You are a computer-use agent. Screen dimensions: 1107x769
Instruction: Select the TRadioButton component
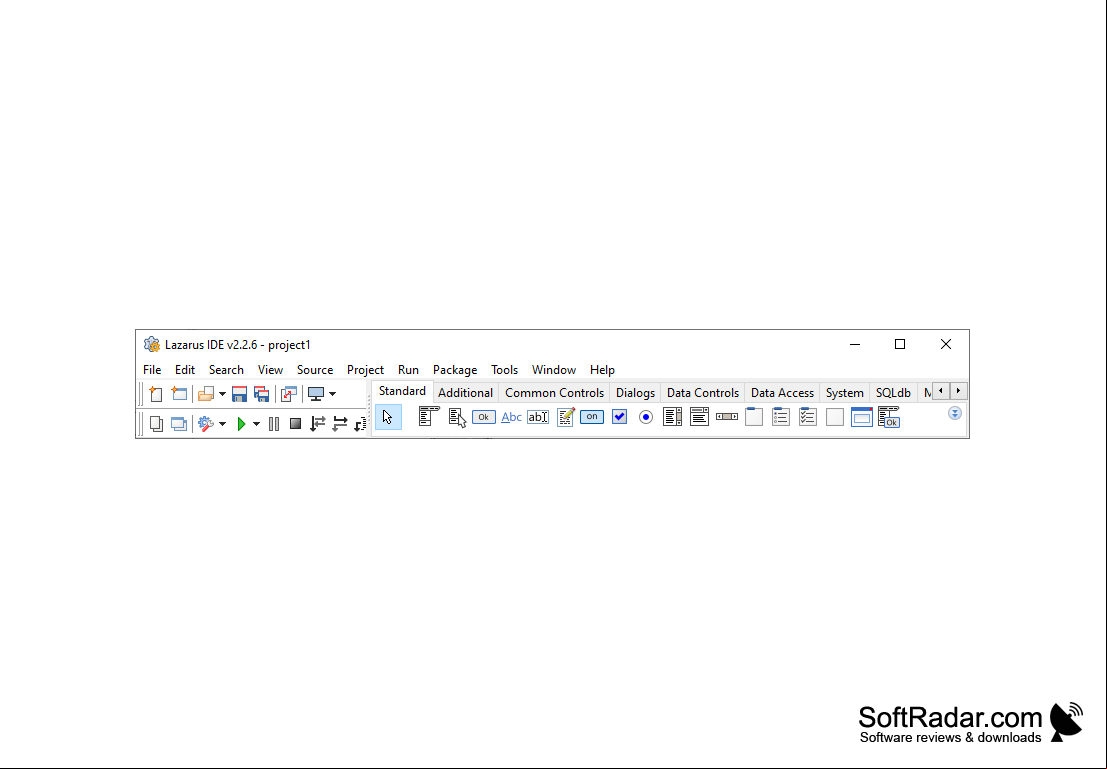(x=645, y=417)
